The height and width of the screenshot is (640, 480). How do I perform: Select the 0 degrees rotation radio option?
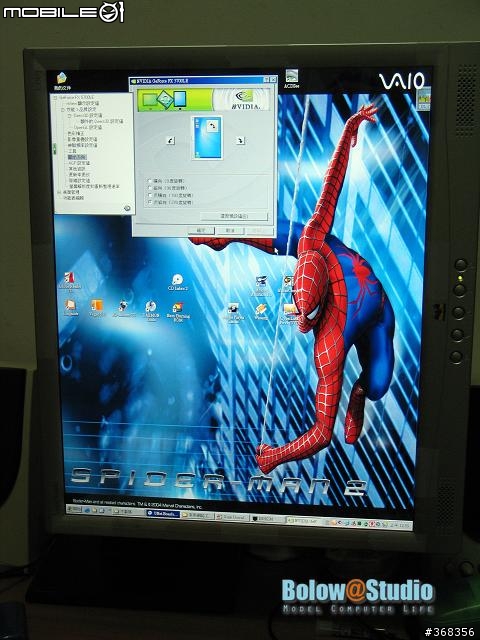(x=168, y=180)
